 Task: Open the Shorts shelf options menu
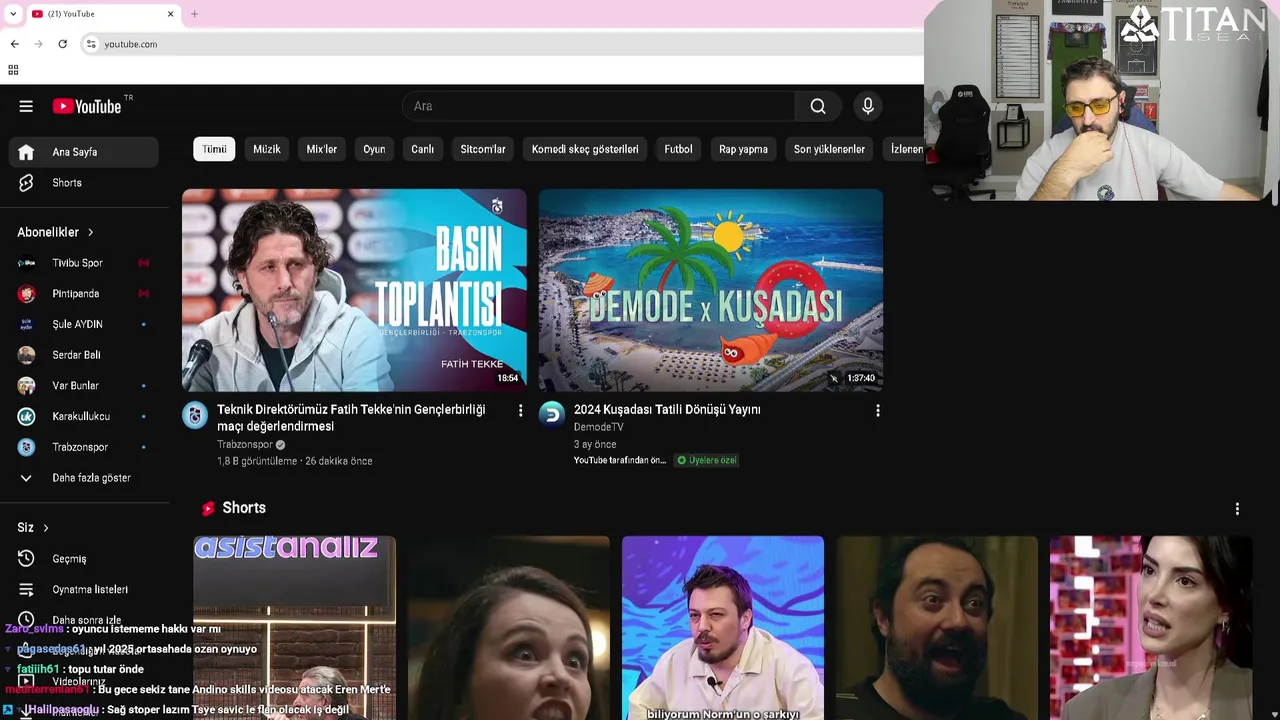pos(1237,509)
